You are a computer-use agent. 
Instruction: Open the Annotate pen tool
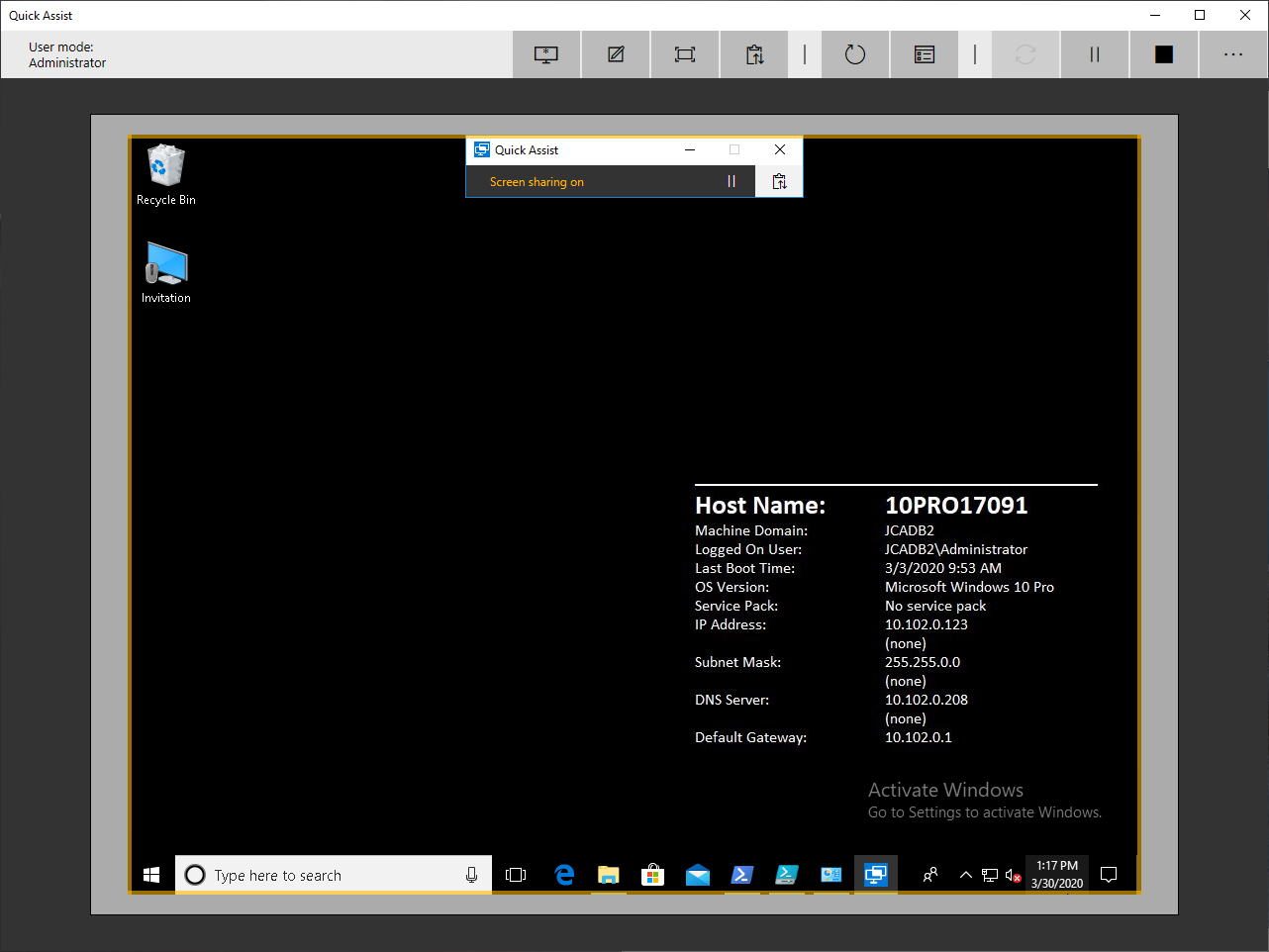coord(616,54)
